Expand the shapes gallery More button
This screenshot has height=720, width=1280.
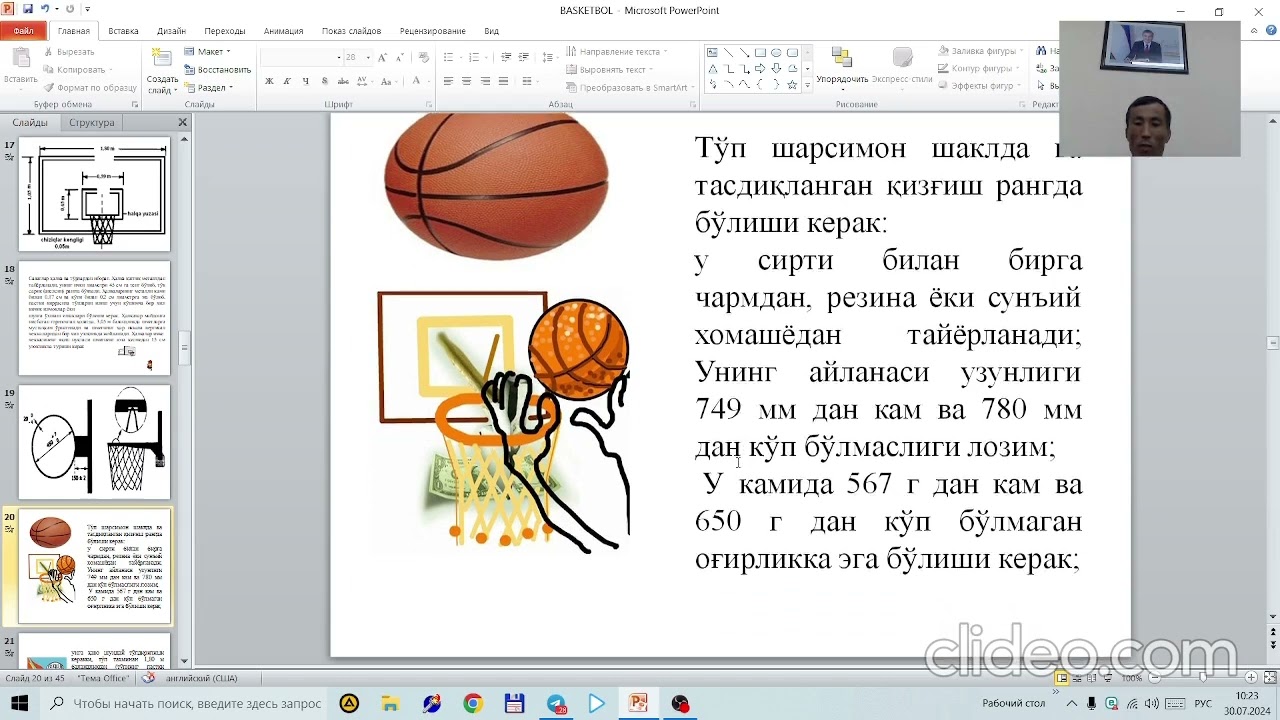[x=807, y=87]
